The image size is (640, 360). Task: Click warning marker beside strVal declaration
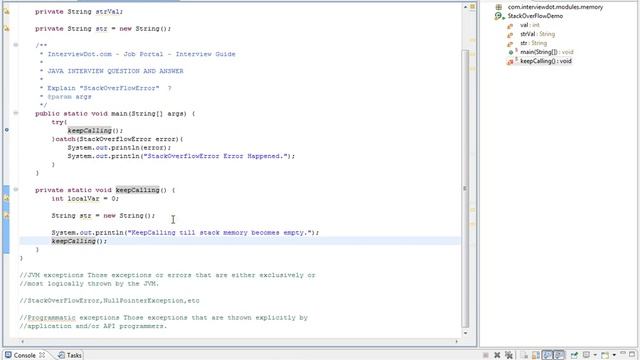[x=7, y=11]
